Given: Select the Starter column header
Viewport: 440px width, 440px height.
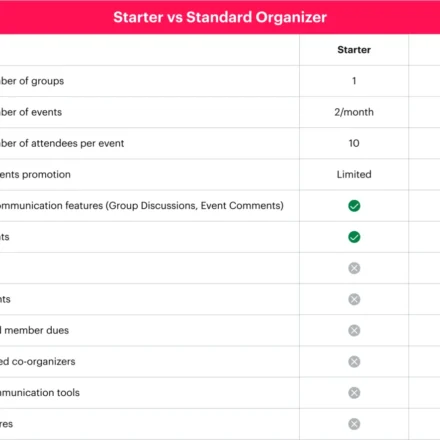Looking at the screenshot, I should tap(354, 50).
